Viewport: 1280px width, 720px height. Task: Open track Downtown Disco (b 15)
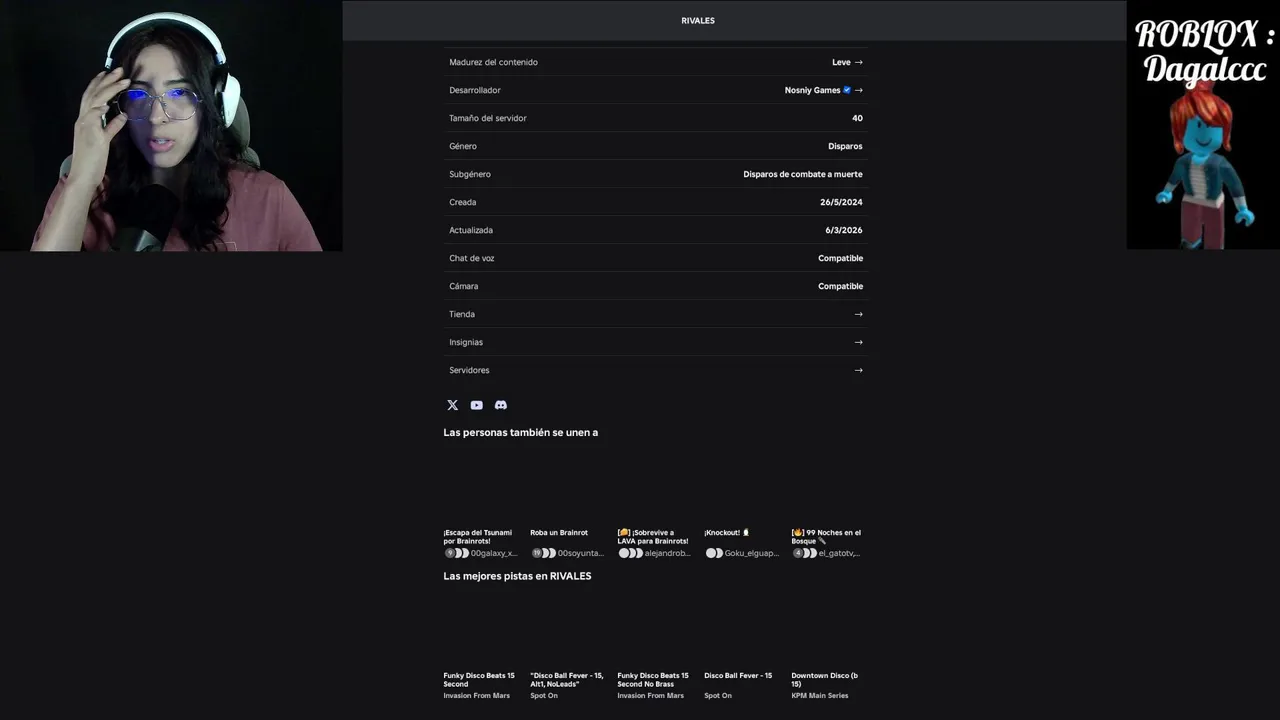pos(825,679)
